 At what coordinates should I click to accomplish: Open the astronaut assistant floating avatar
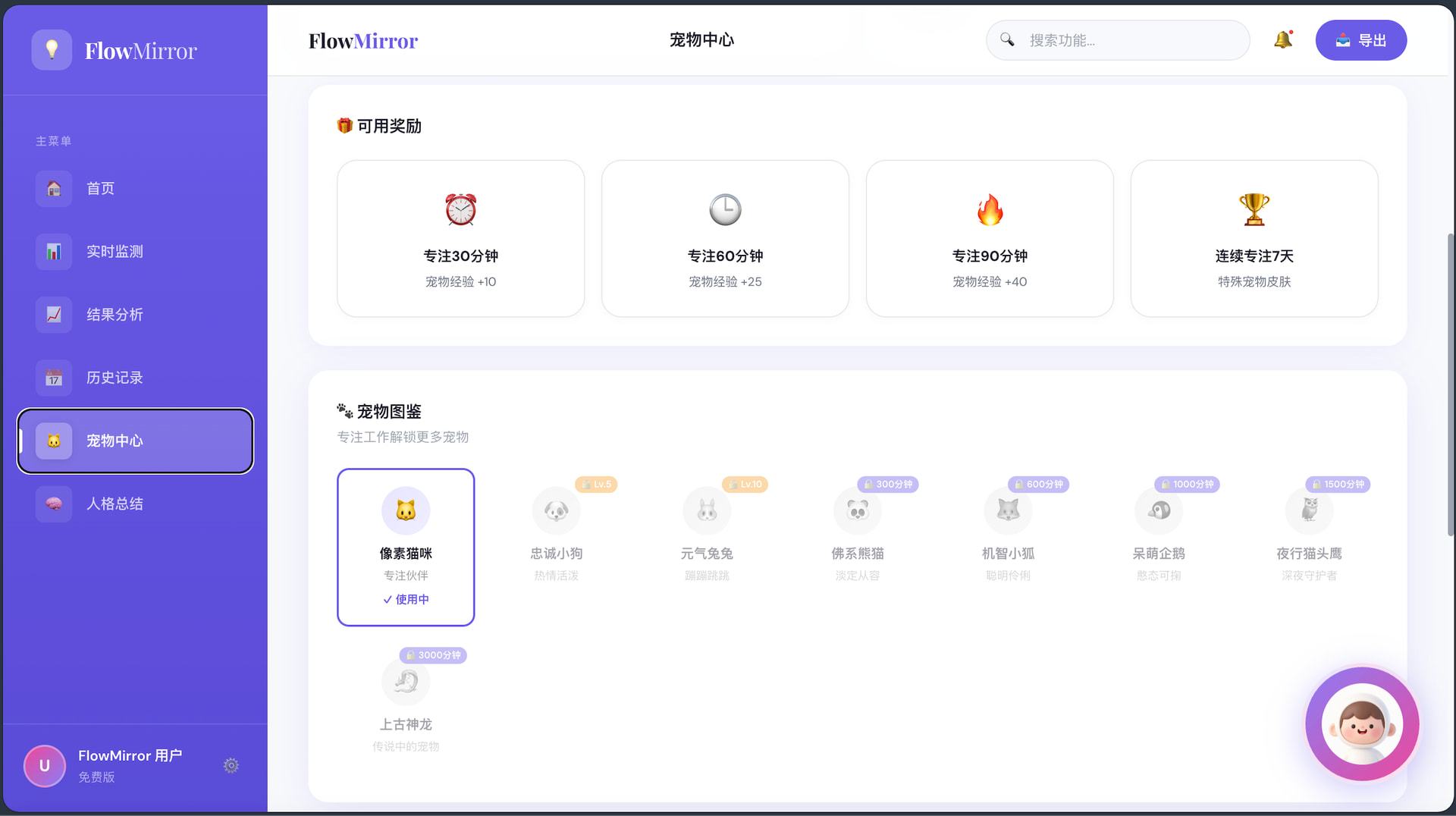[1362, 724]
